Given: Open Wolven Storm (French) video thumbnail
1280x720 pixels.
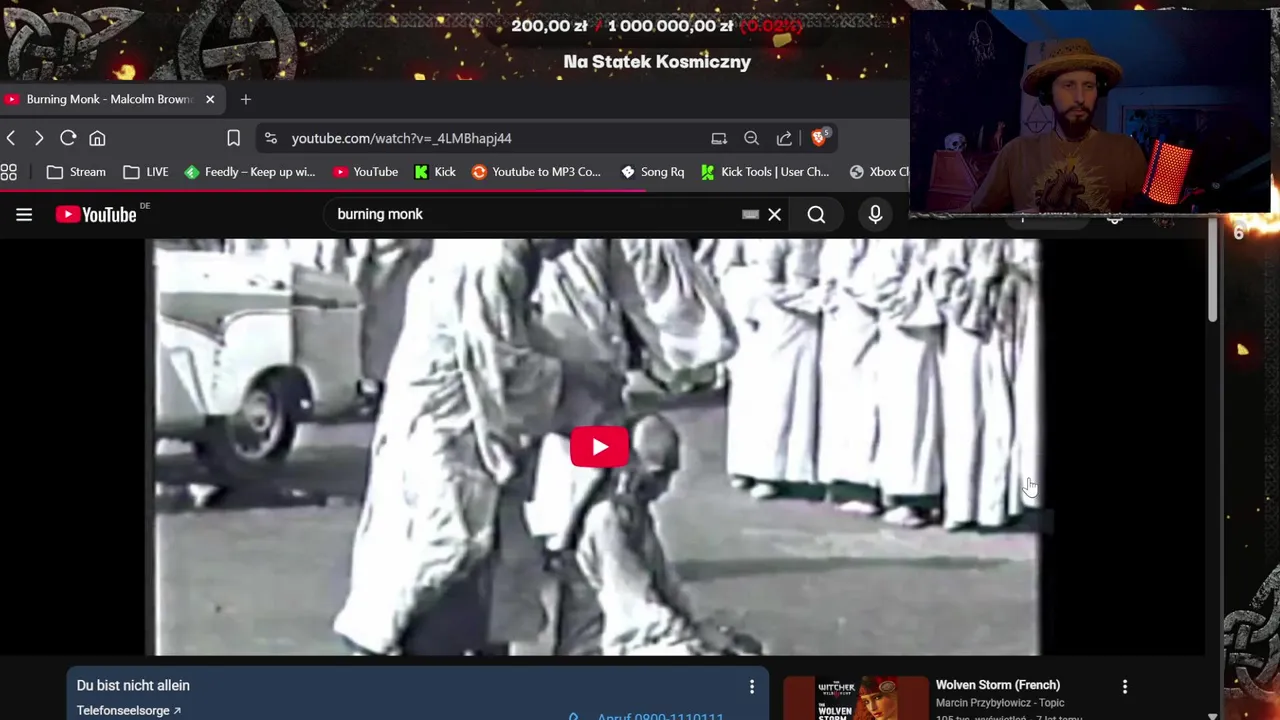Looking at the screenshot, I should [856, 699].
